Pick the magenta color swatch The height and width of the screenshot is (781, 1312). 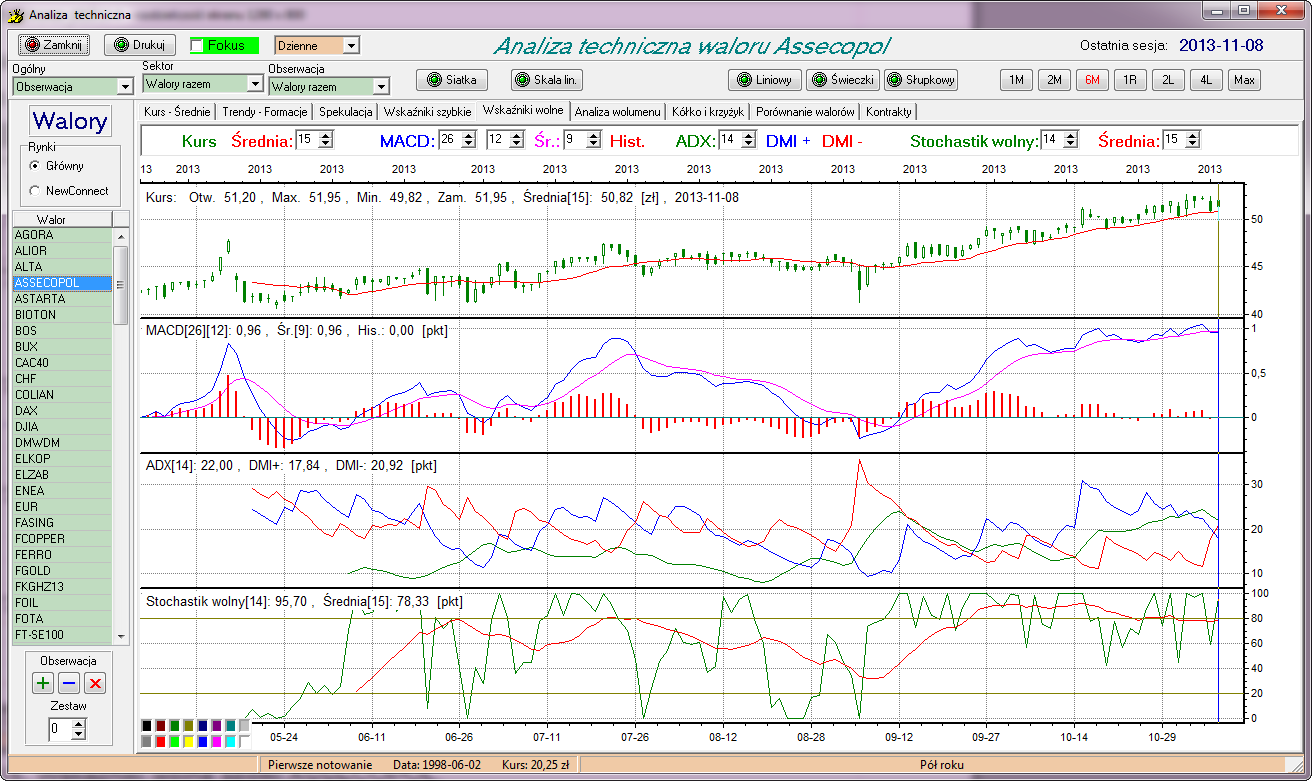(x=217, y=742)
